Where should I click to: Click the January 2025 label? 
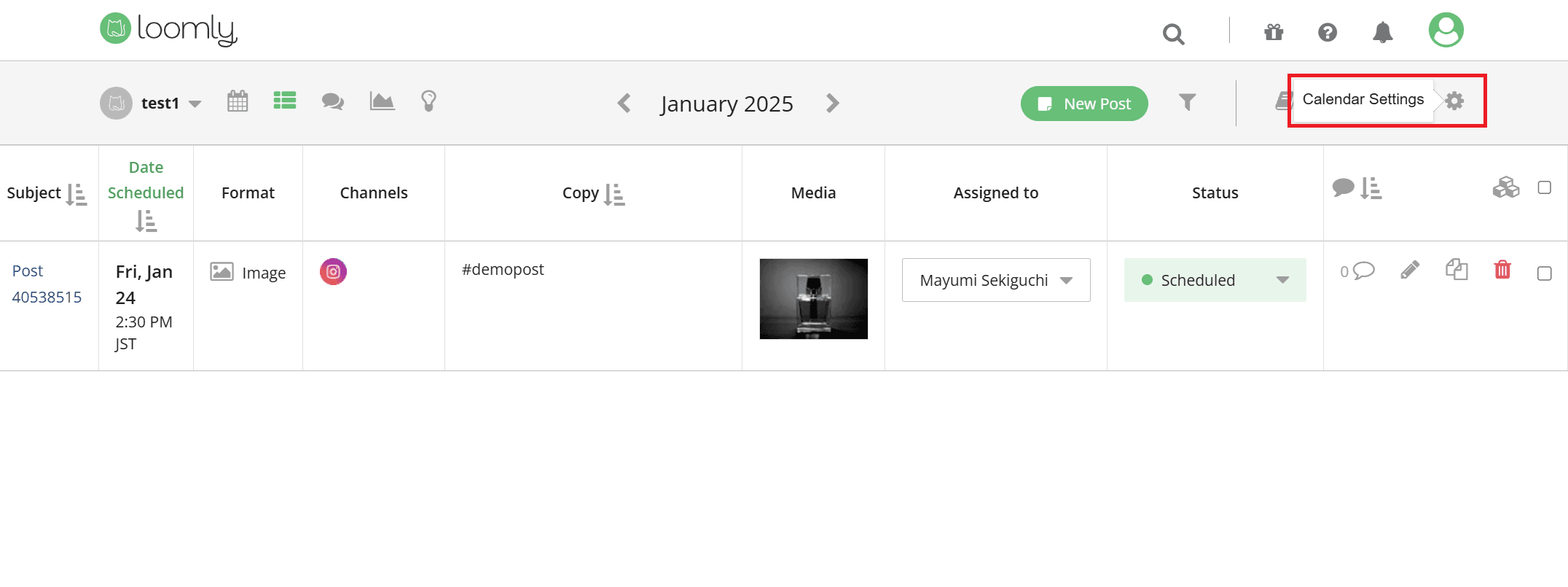pyautogui.click(x=726, y=104)
